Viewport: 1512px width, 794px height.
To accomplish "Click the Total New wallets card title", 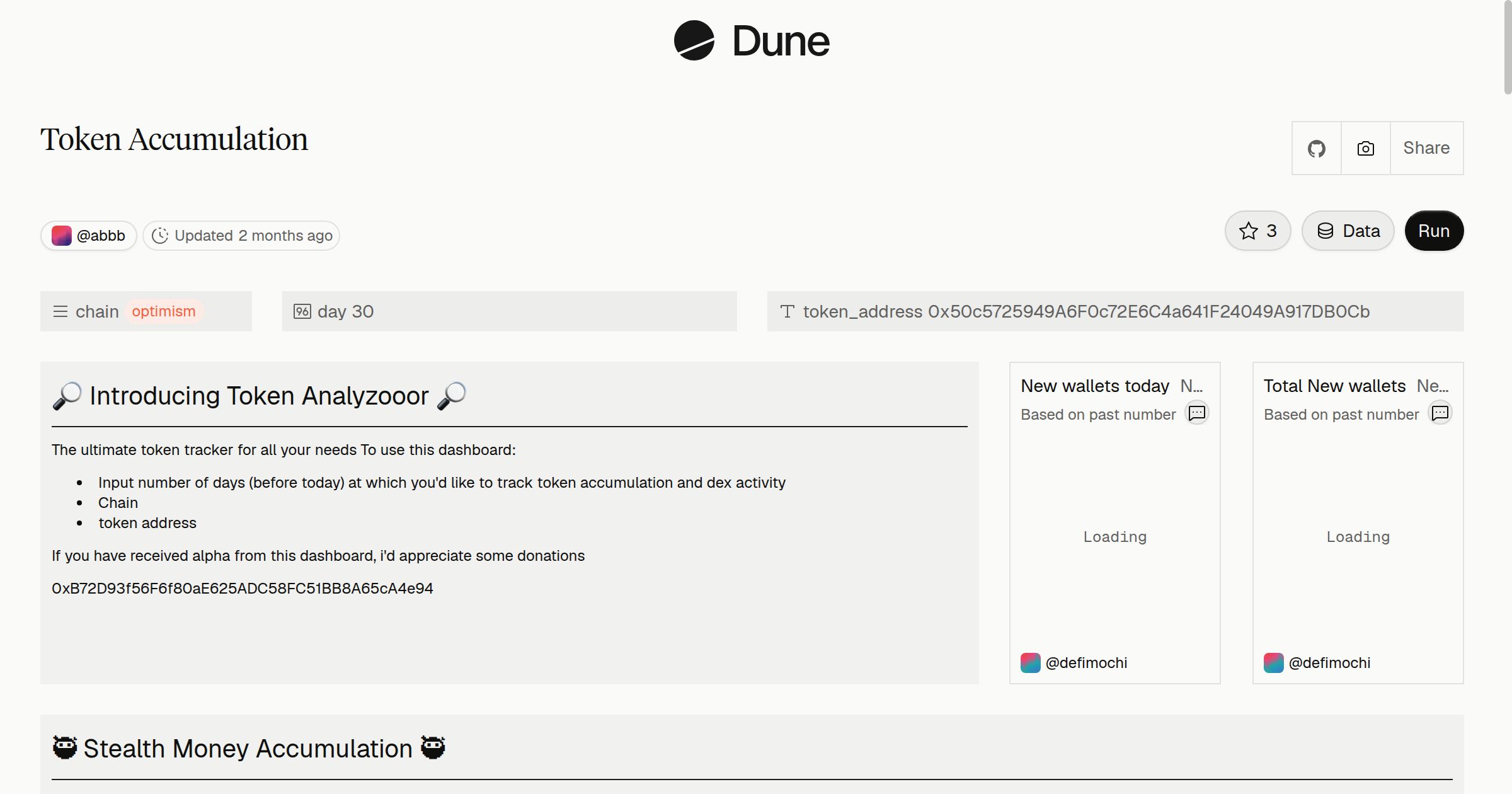I will click(1334, 386).
